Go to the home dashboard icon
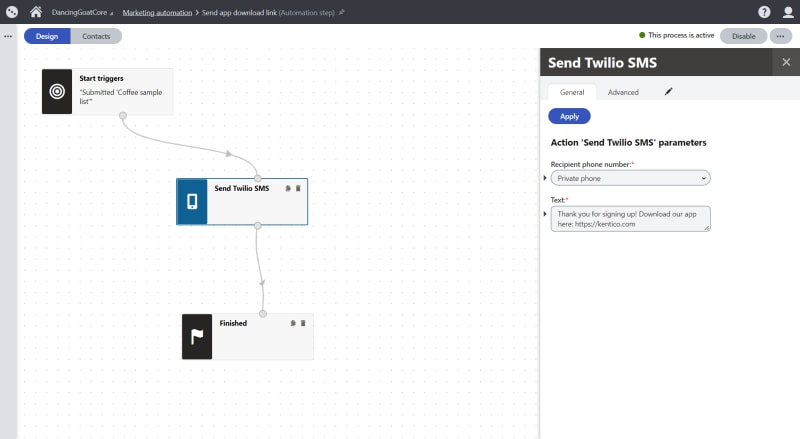The image size is (800, 439). (36, 12)
